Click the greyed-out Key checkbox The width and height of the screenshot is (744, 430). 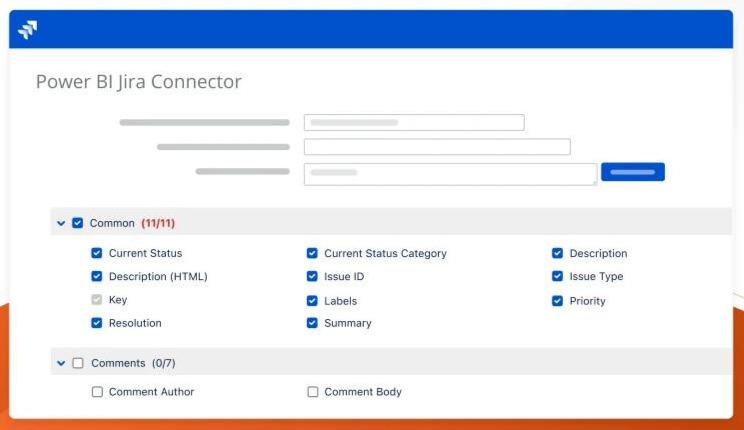pyautogui.click(x=97, y=299)
